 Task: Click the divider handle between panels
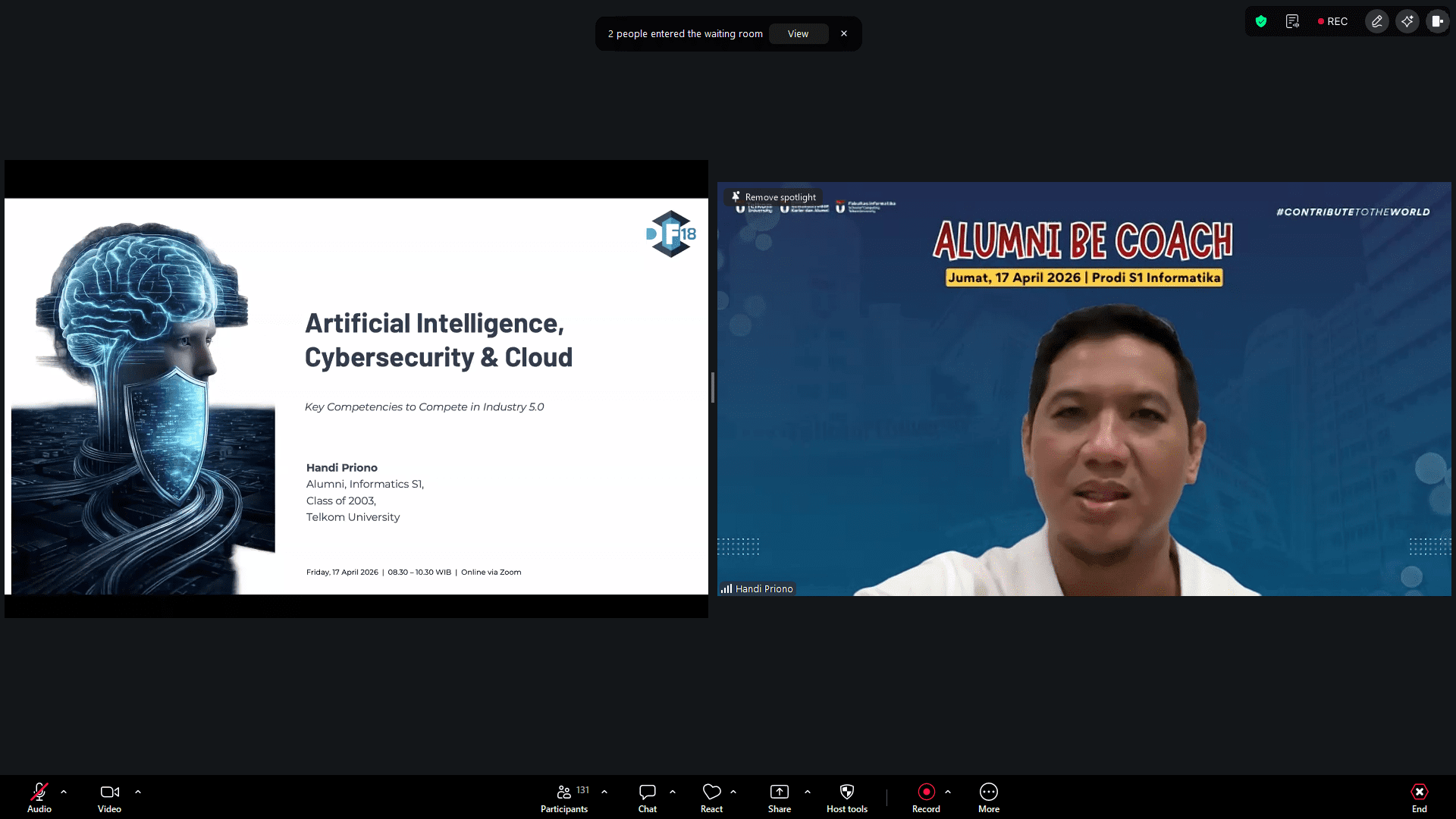coord(713,388)
